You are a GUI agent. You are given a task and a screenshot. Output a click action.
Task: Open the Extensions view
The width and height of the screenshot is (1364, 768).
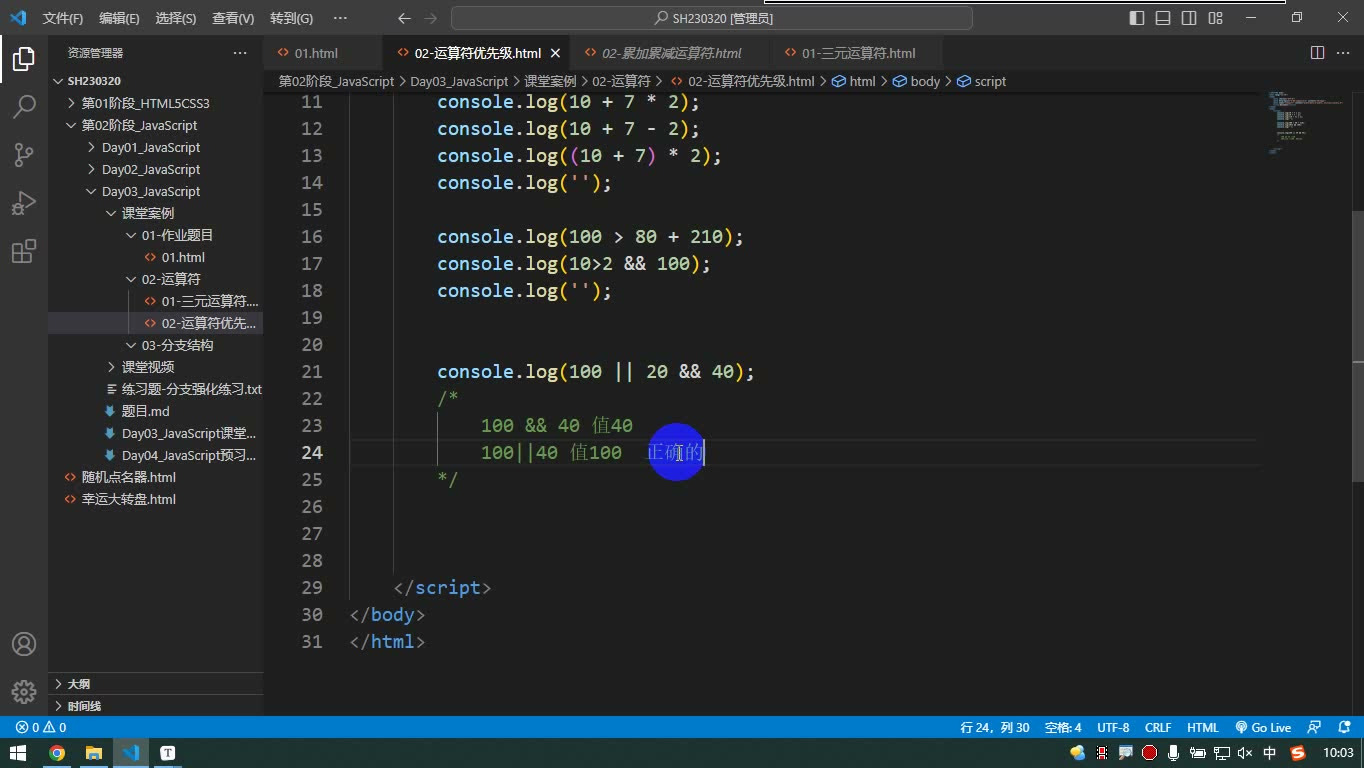tap(24, 251)
